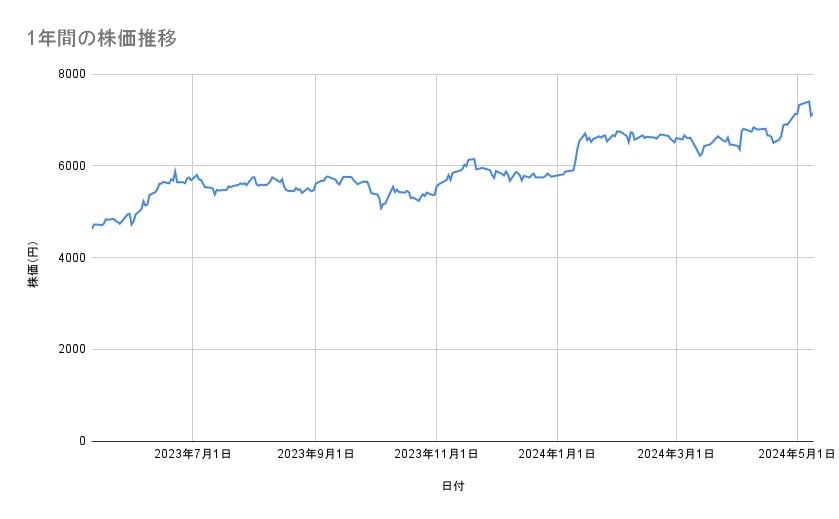Click the steep January 2024 rise on the line
Image resolution: width=839 pixels, height=519 pixels.
[x=578, y=152]
